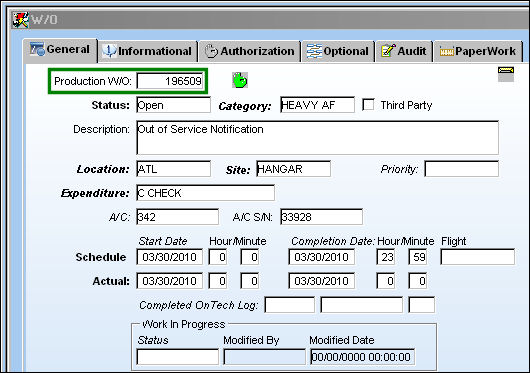The image size is (530, 373).
Task: Click the Status field showing Open
Action: coord(174,105)
